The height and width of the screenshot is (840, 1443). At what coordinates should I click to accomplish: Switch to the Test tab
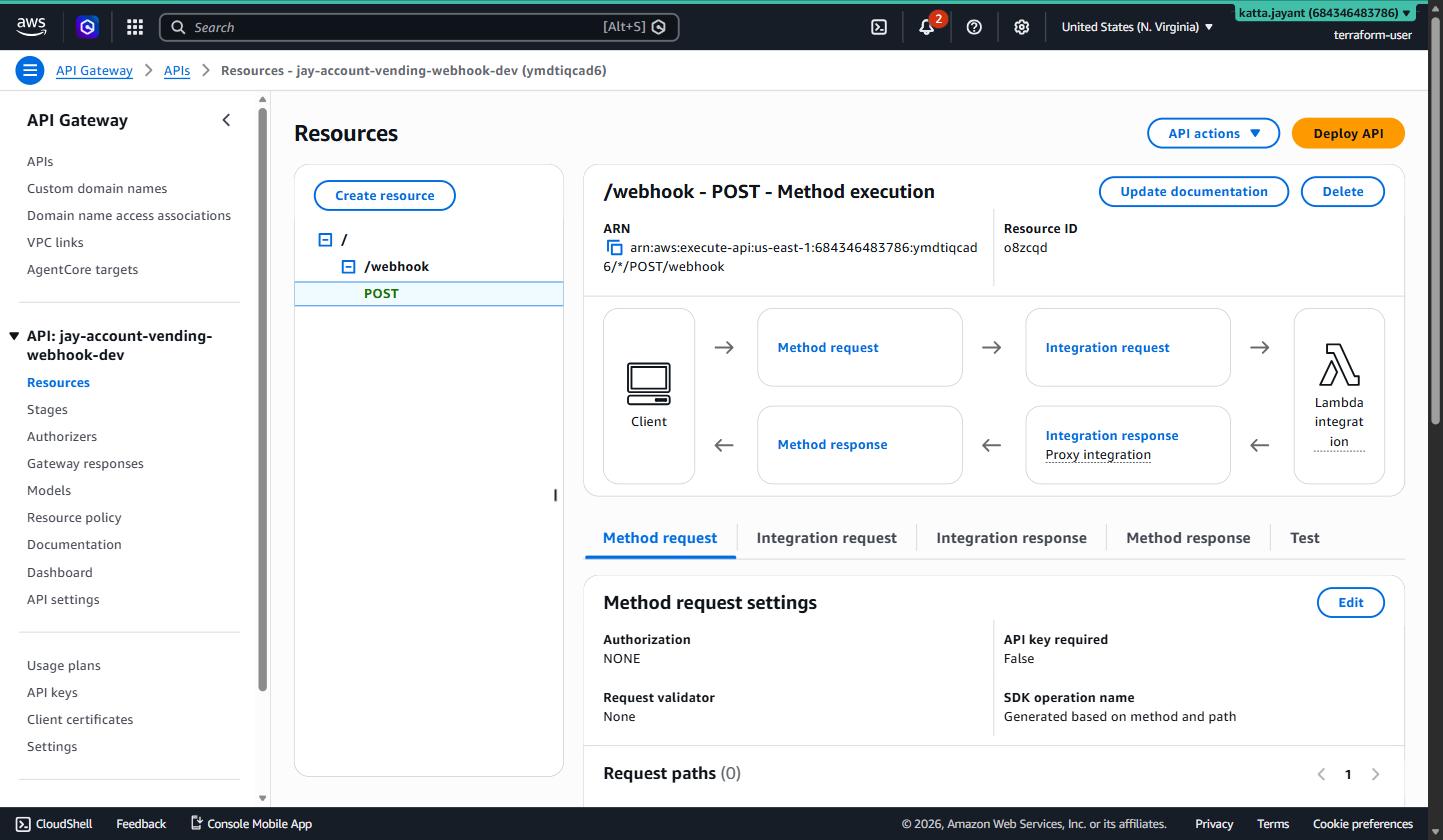pos(1305,538)
